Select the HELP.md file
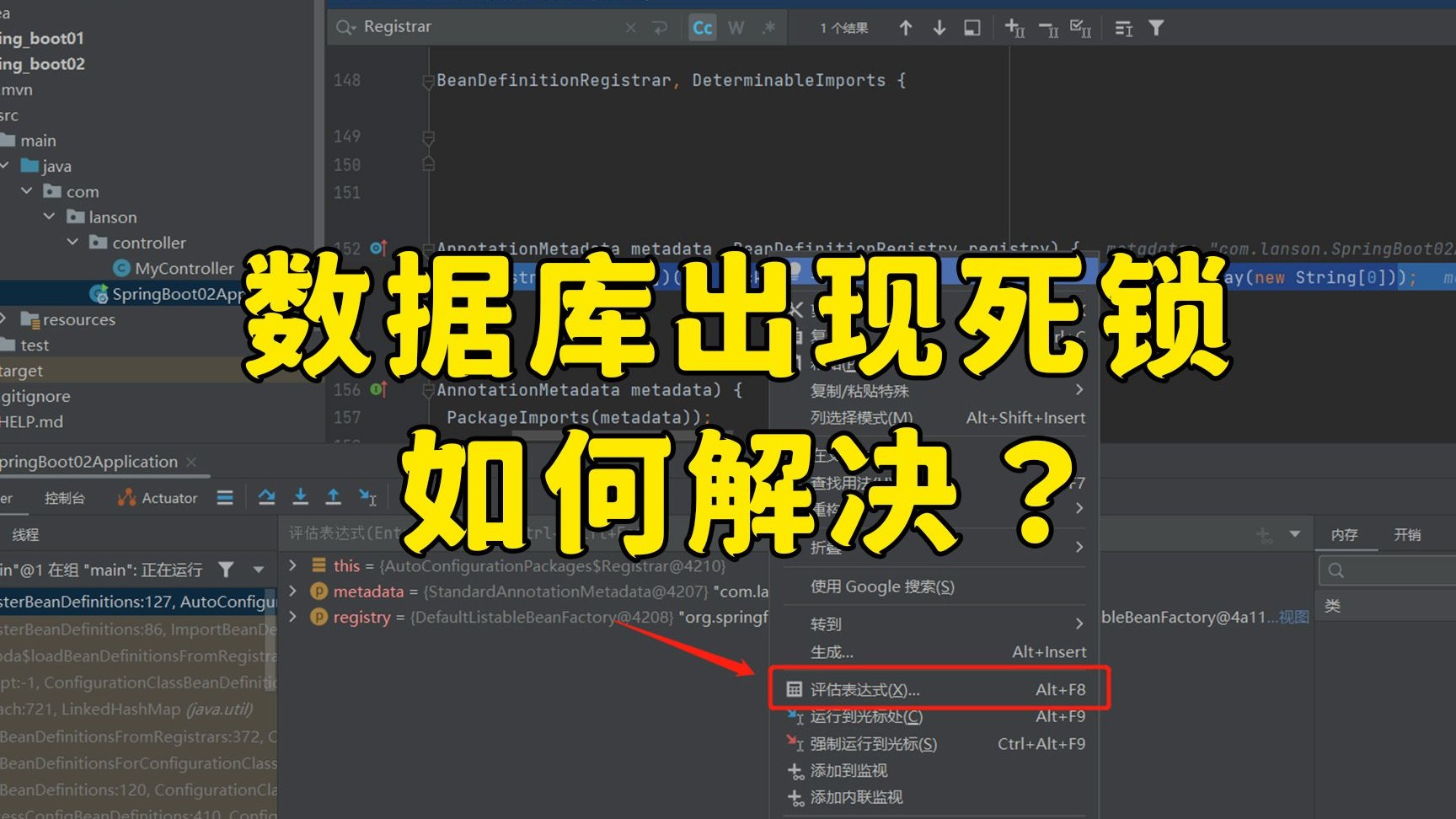1456x819 pixels. (31, 421)
